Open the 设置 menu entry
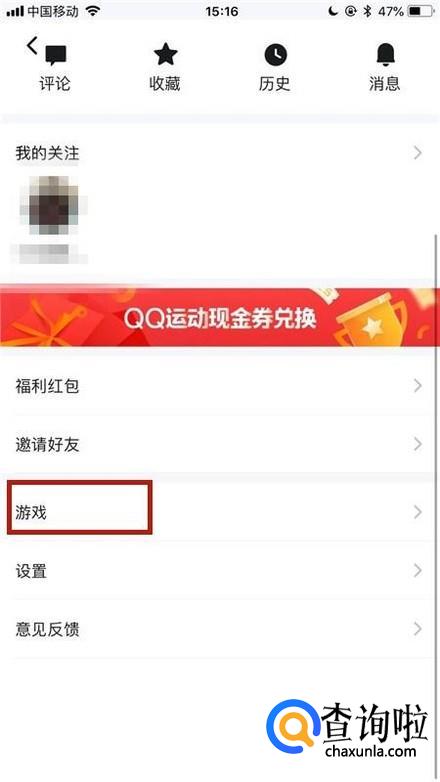440x782 pixels. coord(220,571)
